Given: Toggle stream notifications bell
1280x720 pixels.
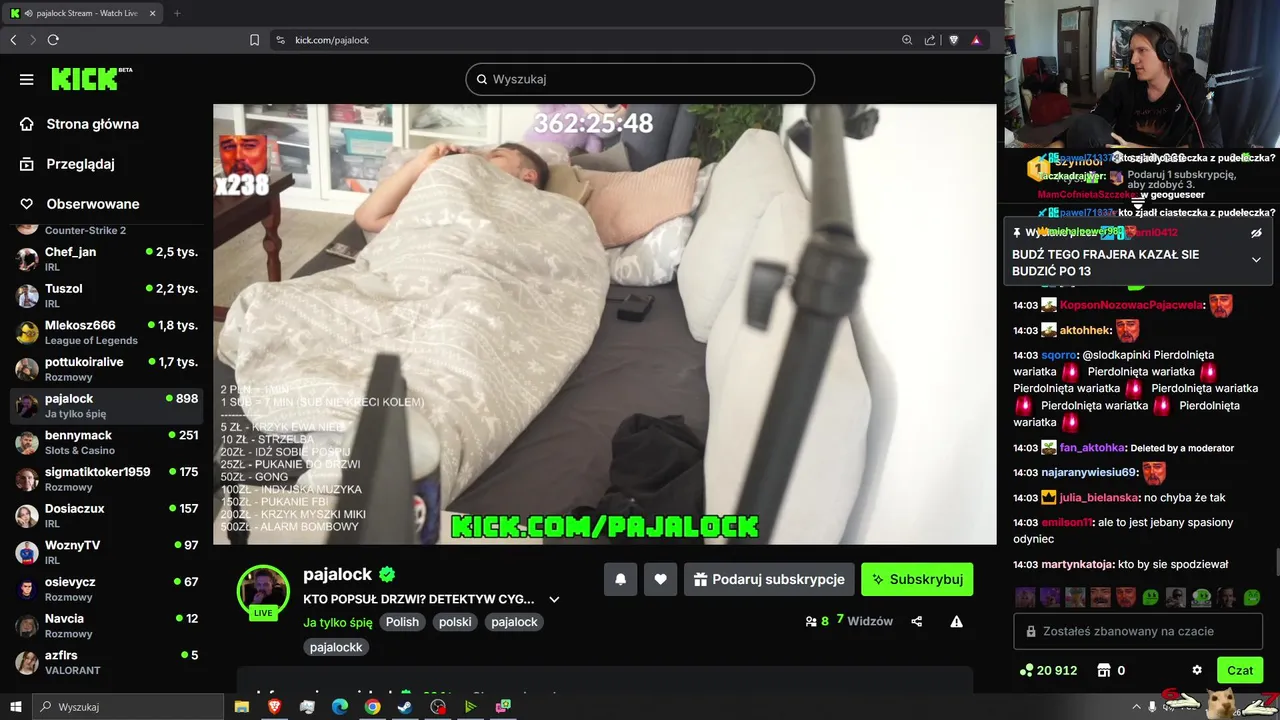Looking at the screenshot, I should 620,579.
